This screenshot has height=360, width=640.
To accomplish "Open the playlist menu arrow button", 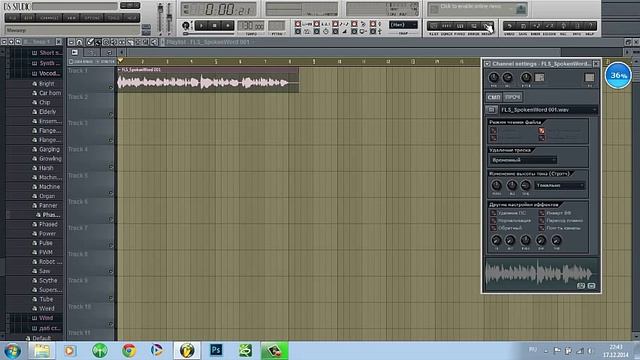I will pyautogui.click(x=71, y=42).
